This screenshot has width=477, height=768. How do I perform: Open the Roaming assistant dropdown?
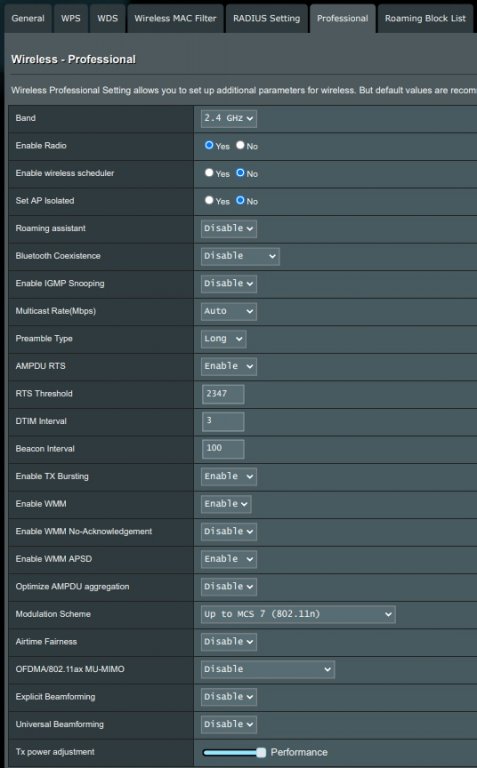coord(229,229)
